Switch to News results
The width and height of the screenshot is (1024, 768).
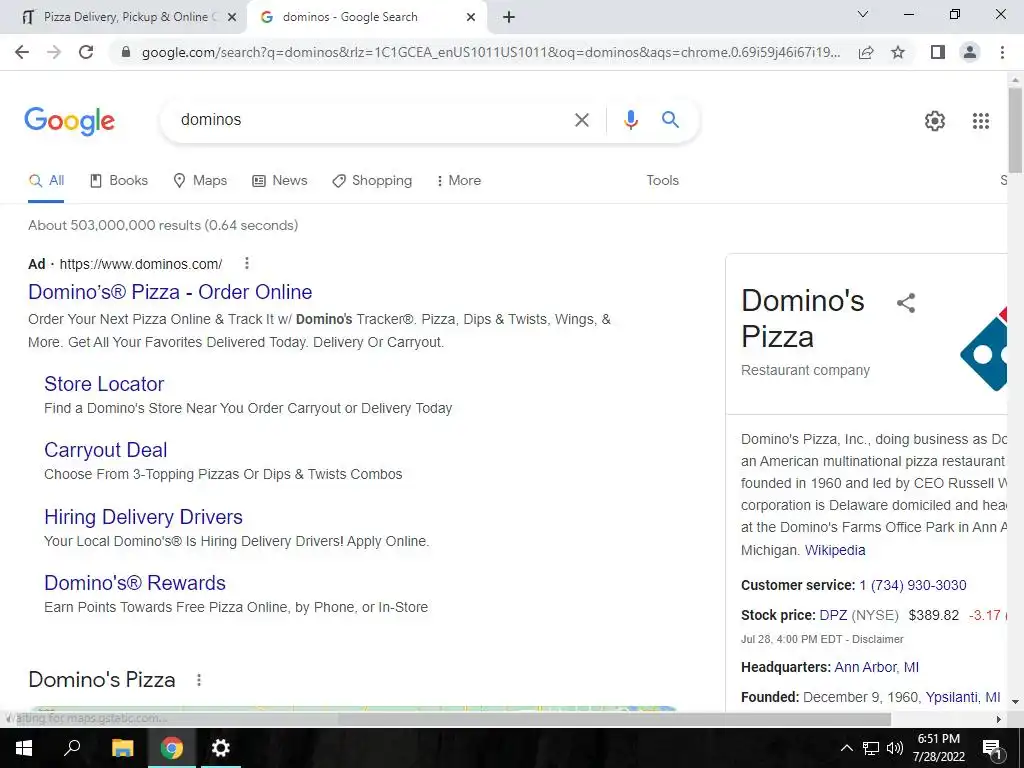tap(280, 180)
